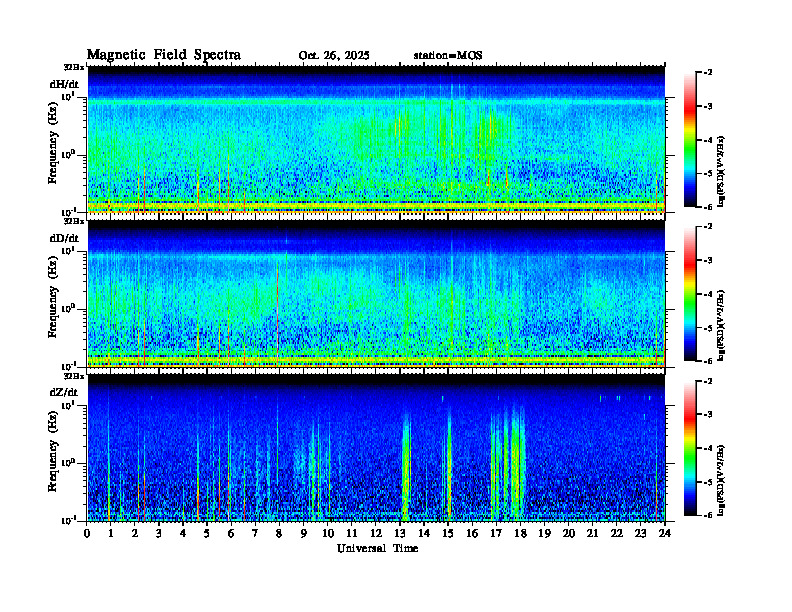Screen dimensions: 792x612
Task: Open the dD/dt spectrogram panel
Action: pyautogui.click(x=376, y=293)
